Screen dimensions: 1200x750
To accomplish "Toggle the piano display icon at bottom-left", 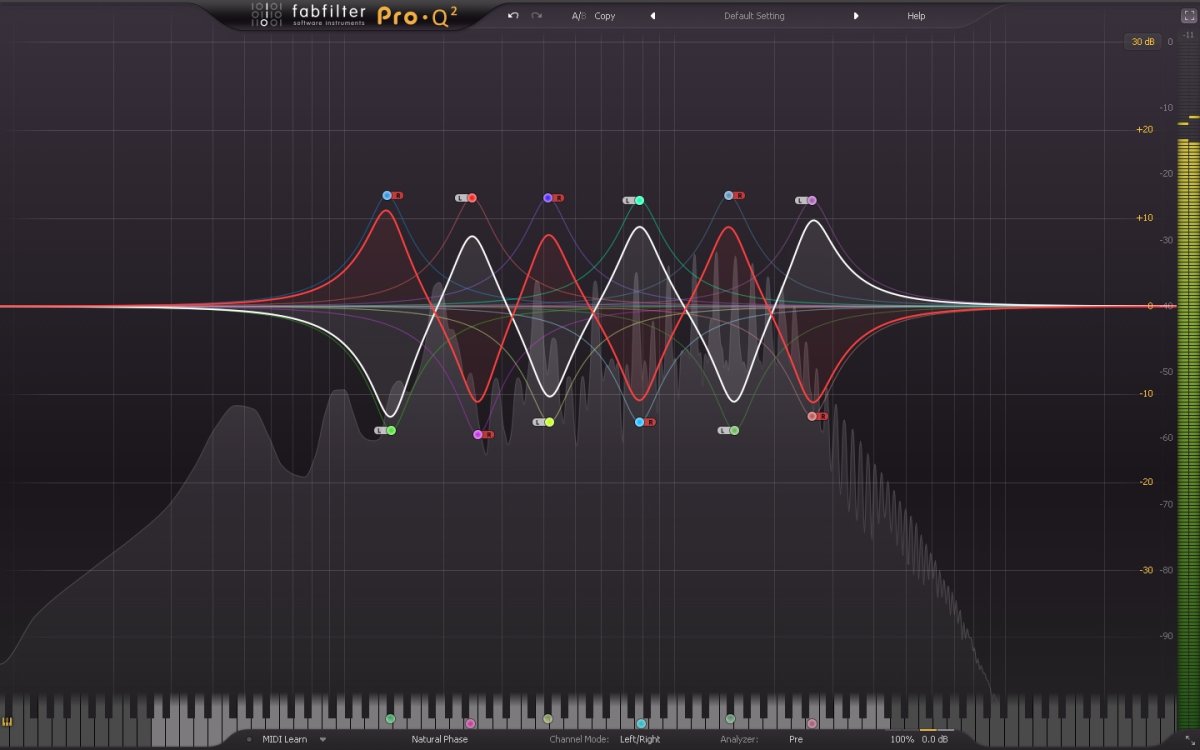I will coord(7,721).
